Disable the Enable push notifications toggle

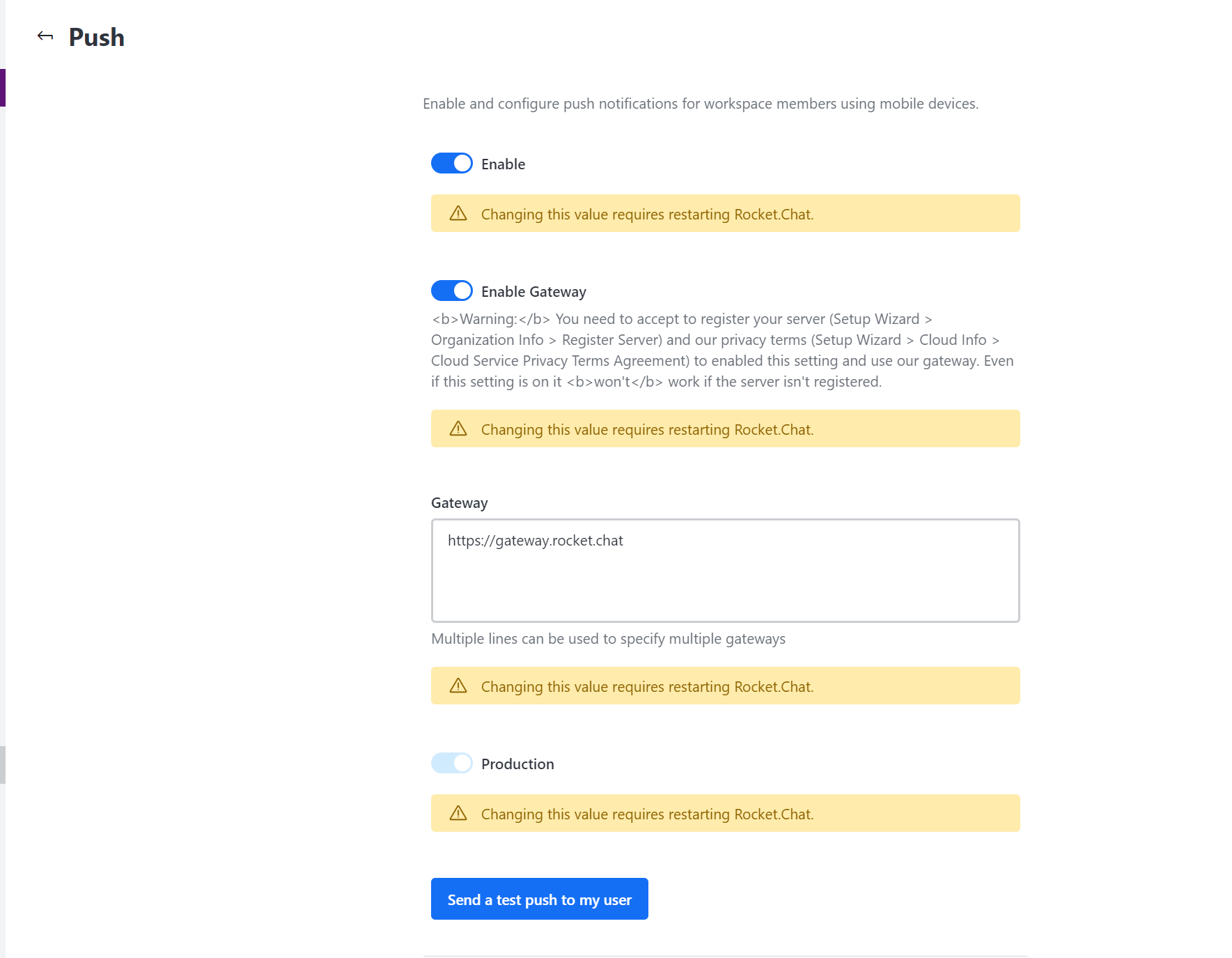click(451, 163)
